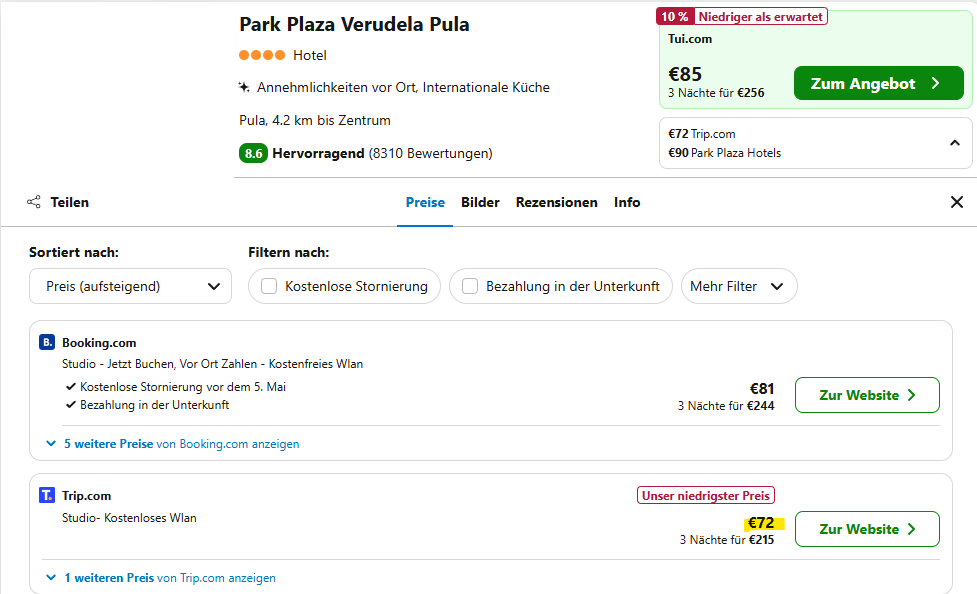Image resolution: width=977 pixels, height=594 pixels.
Task: Click the green 8.6 rating badge
Action: (x=253, y=153)
